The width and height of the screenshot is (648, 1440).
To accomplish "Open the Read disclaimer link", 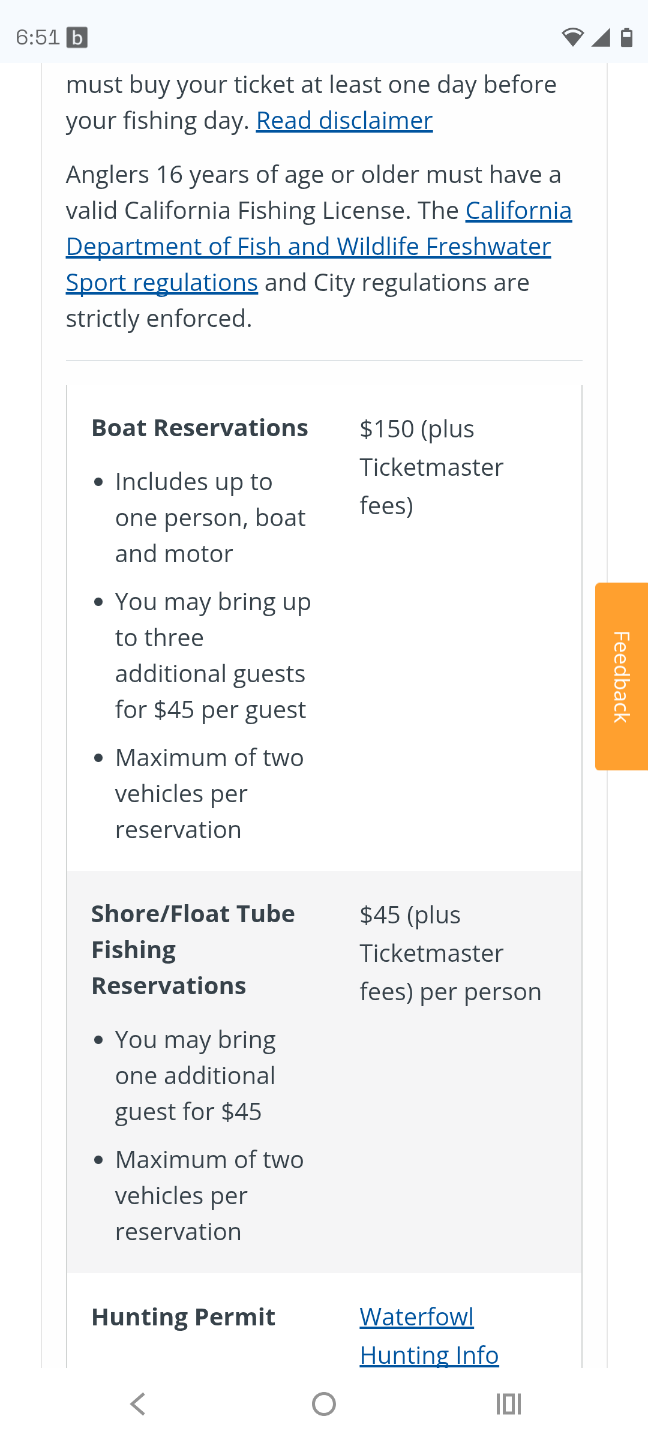I will pyautogui.click(x=344, y=121).
